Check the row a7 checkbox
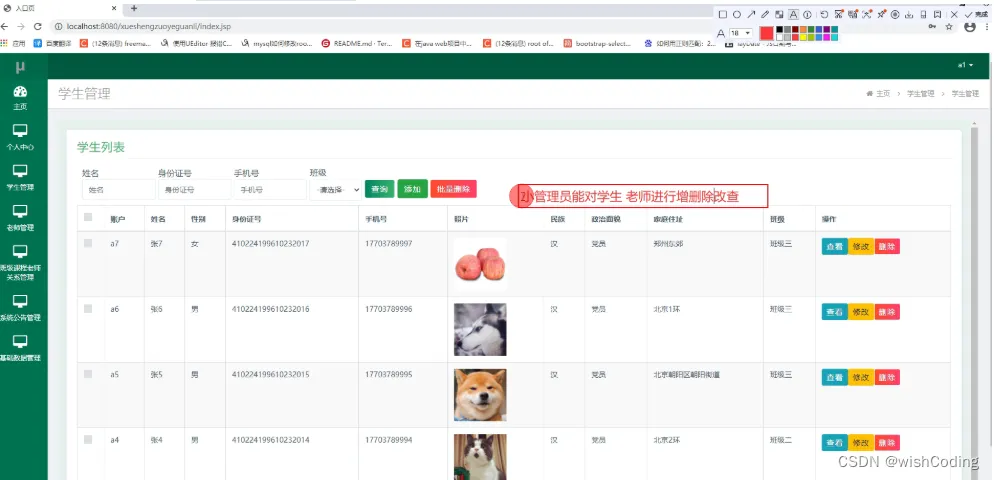 click(88, 243)
